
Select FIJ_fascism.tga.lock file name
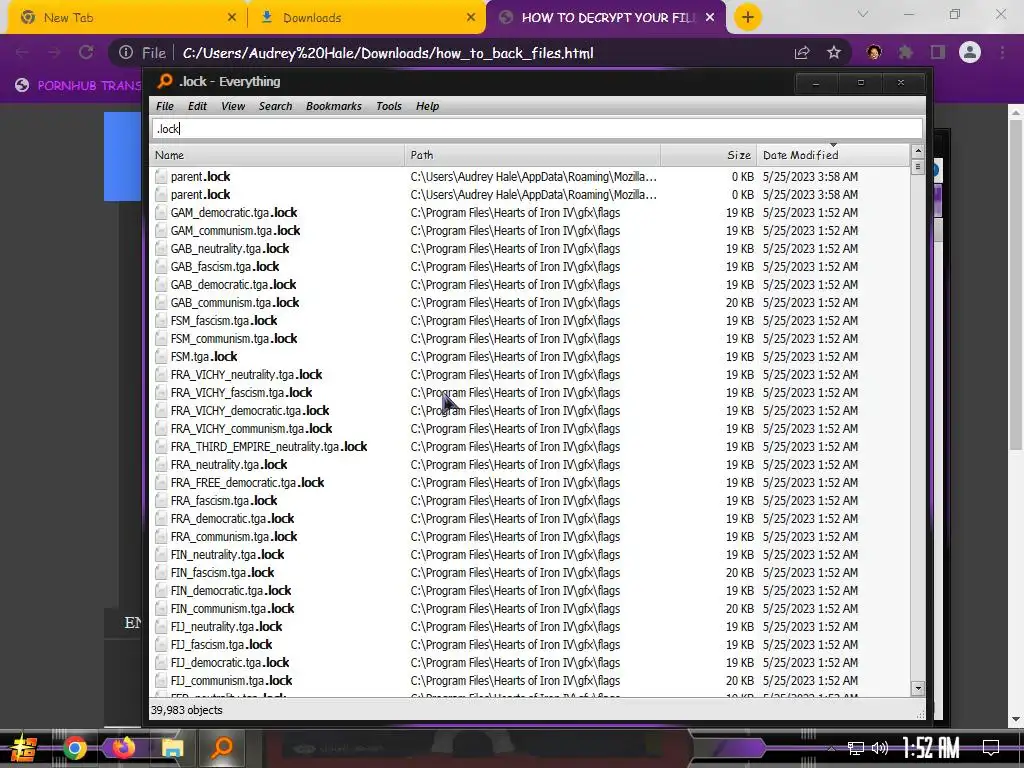point(221,645)
